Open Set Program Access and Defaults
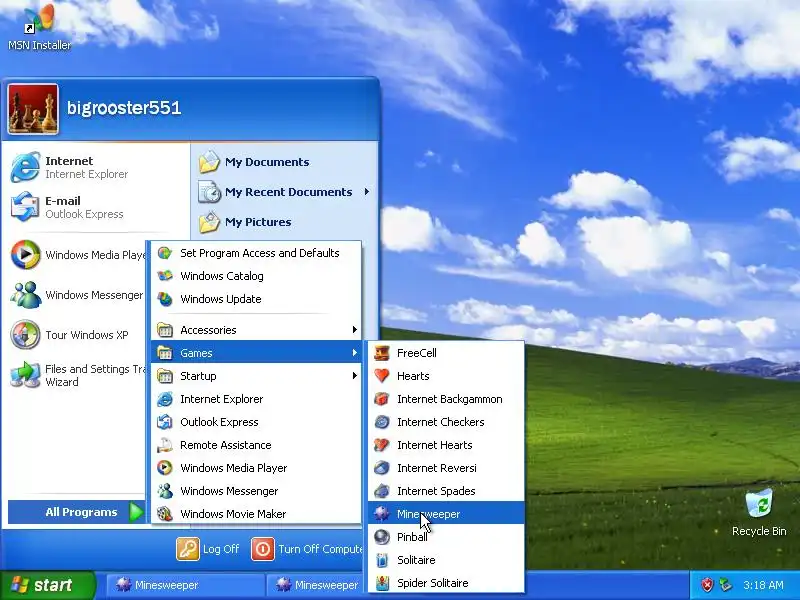The width and height of the screenshot is (800, 600). 256,253
